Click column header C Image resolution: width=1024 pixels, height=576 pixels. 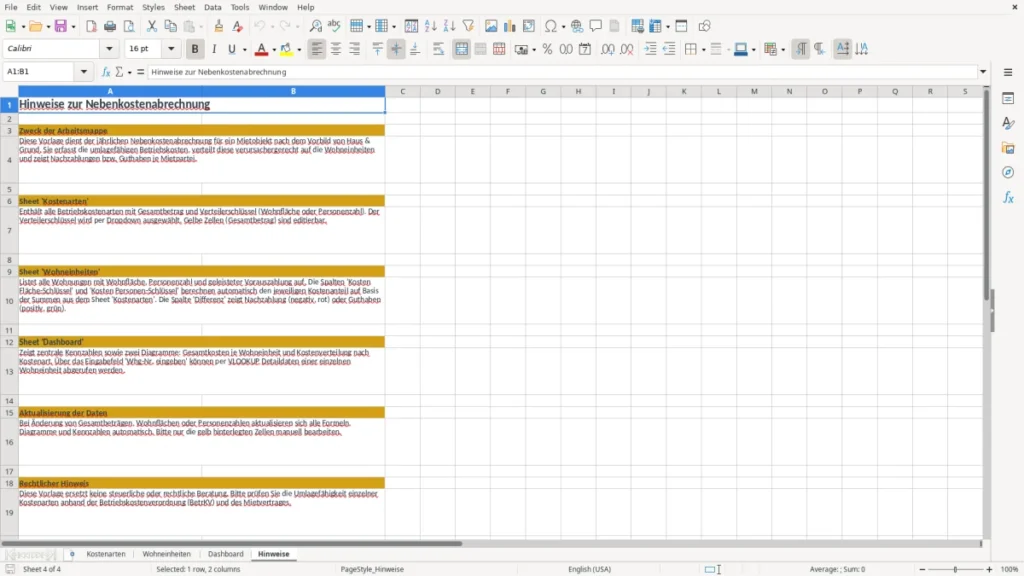click(x=402, y=91)
